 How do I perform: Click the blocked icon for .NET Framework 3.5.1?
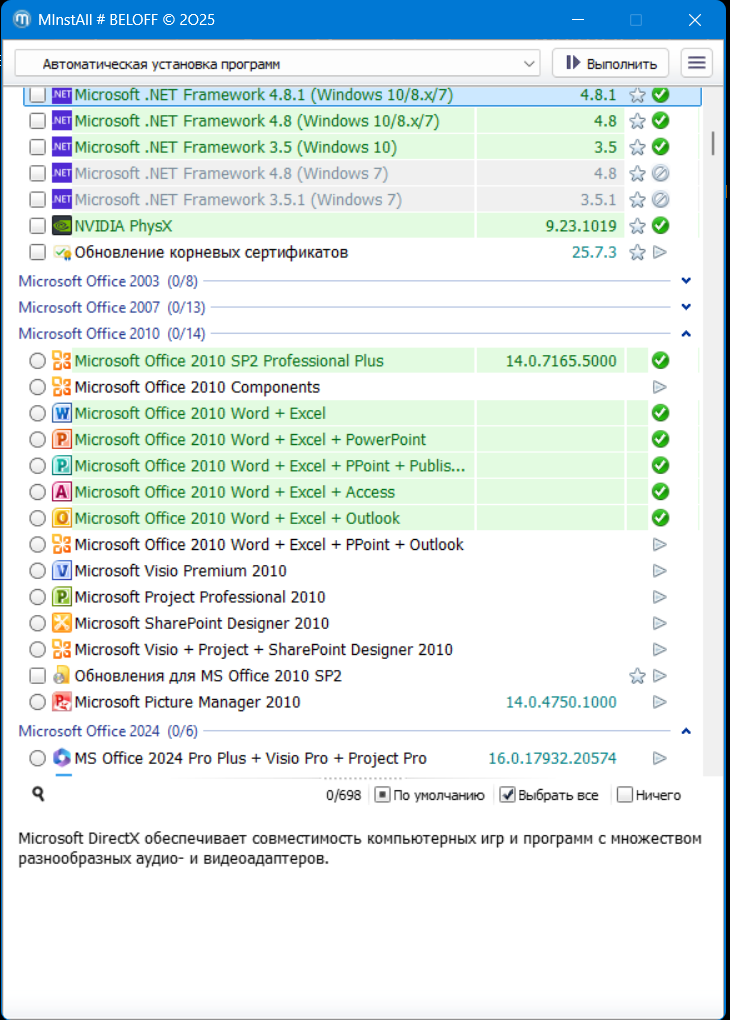click(659, 200)
